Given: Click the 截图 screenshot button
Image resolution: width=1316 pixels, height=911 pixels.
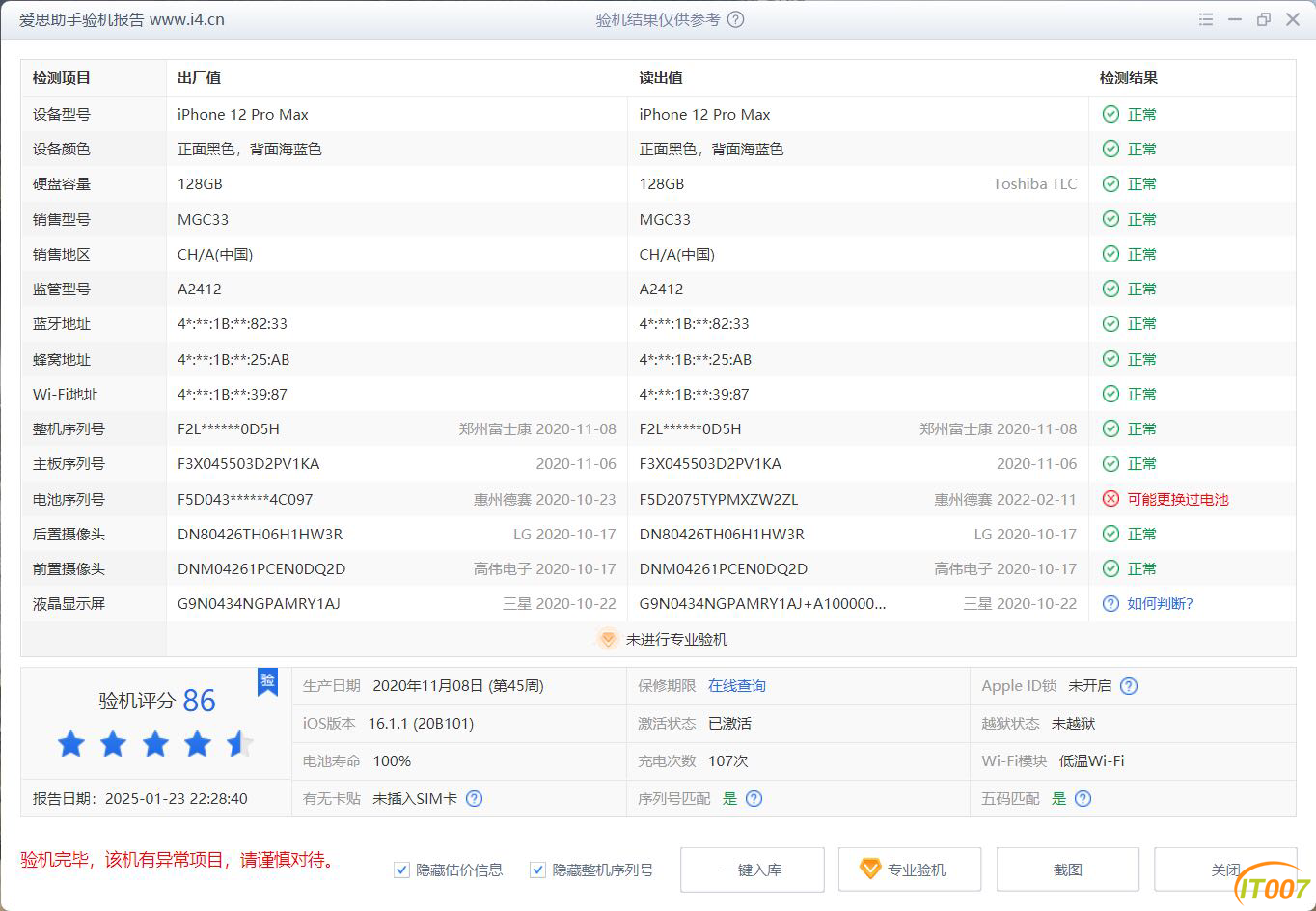Looking at the screenshot, I should pyautogui.click(x=1068, y=870).
